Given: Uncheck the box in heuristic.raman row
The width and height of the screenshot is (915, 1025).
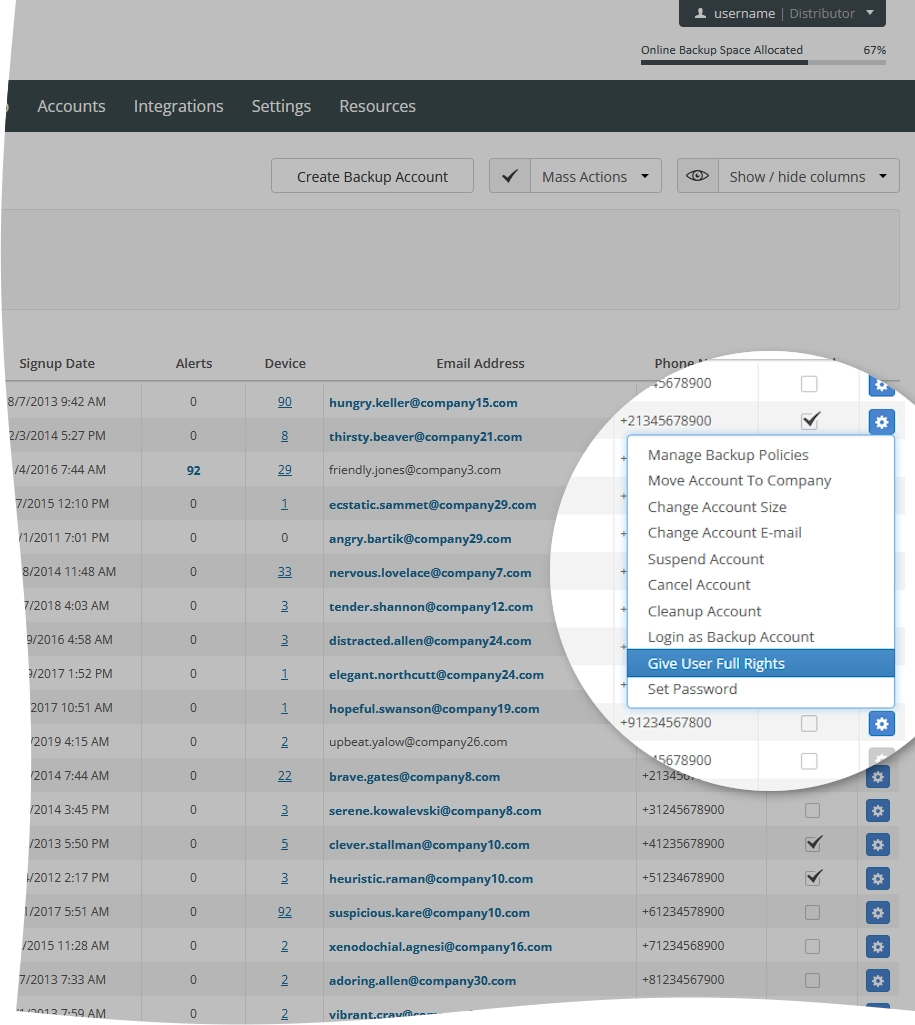Looking at the screenshot, I should coord(813,877).
